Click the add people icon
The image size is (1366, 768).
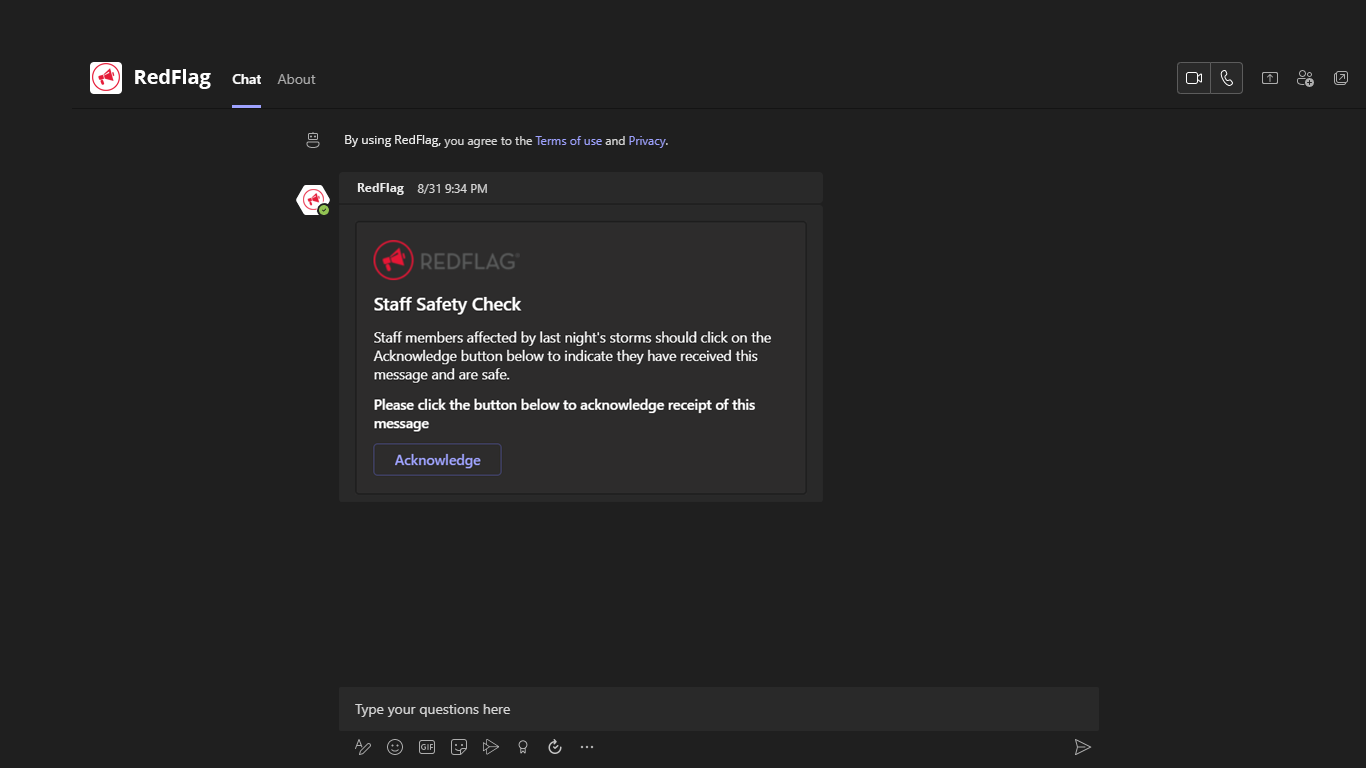[1305, 78]
